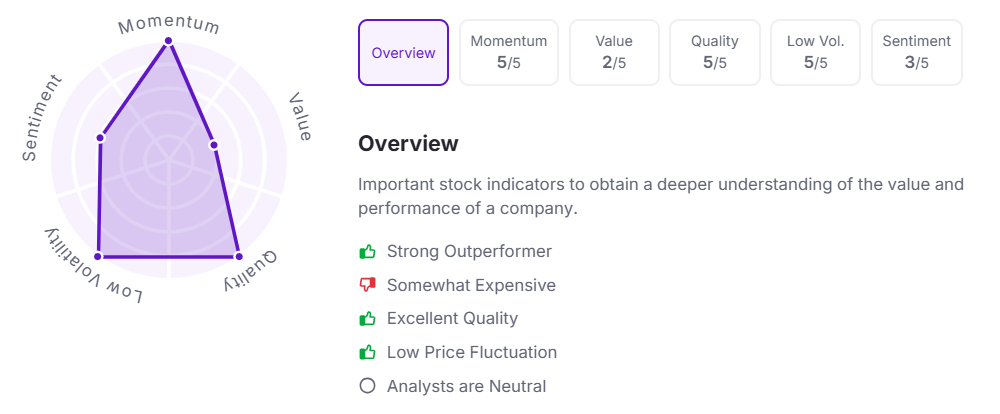Select the Overview tab
The width and height of the screenshot is (1000, 414).
click(403, 53)
